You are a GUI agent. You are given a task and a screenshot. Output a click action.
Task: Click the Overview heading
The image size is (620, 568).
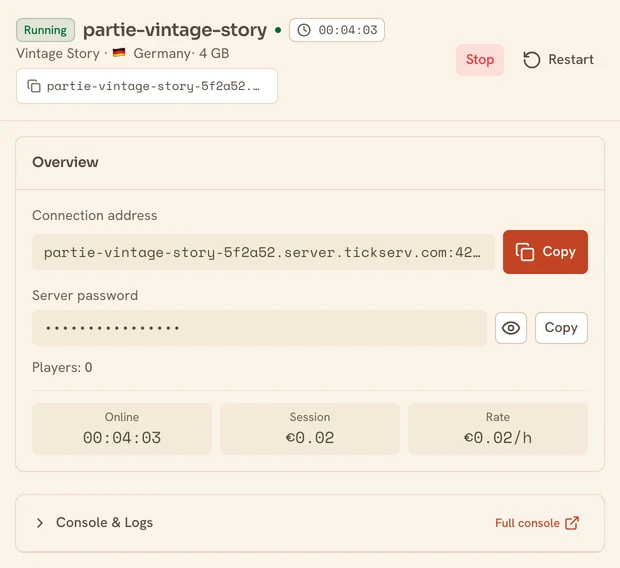coord(65,162)
